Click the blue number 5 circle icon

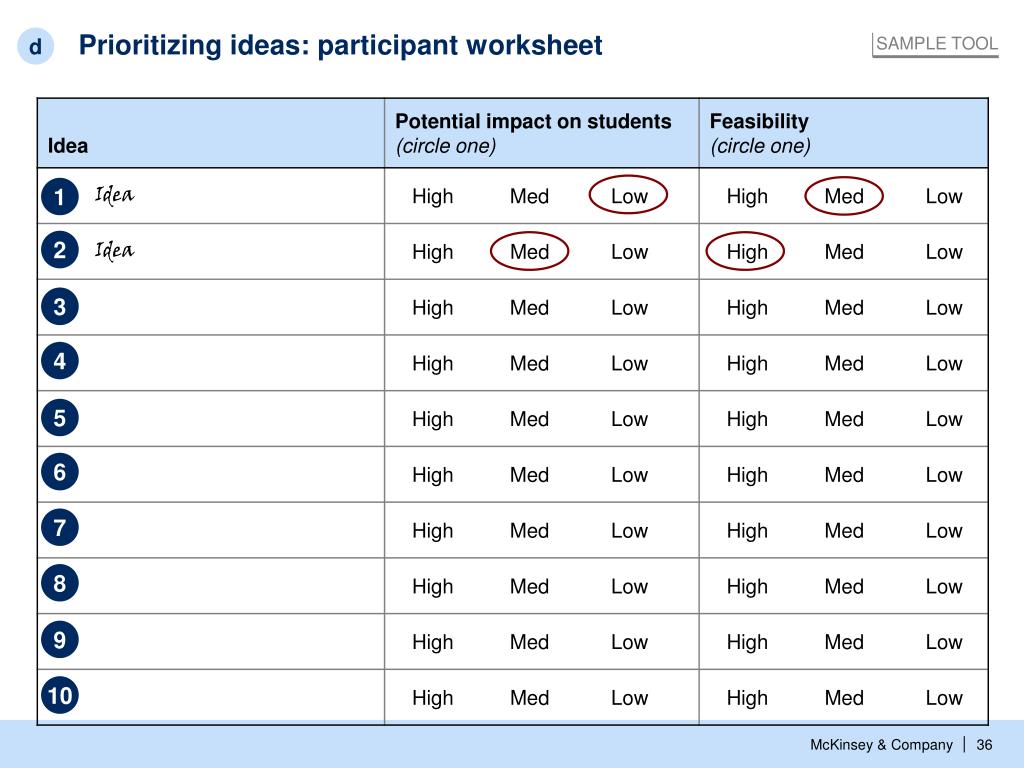coord(59,418)
